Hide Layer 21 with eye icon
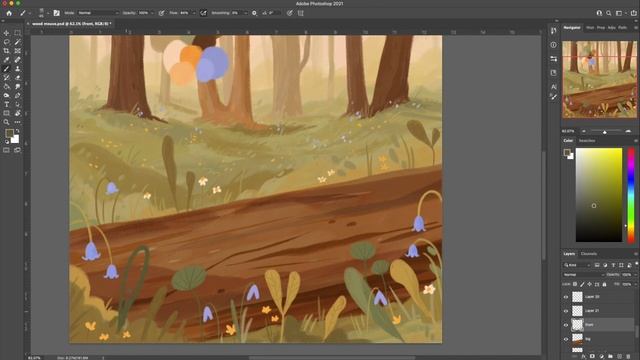Viewport: 640px width, 360px height. [566, 311]
